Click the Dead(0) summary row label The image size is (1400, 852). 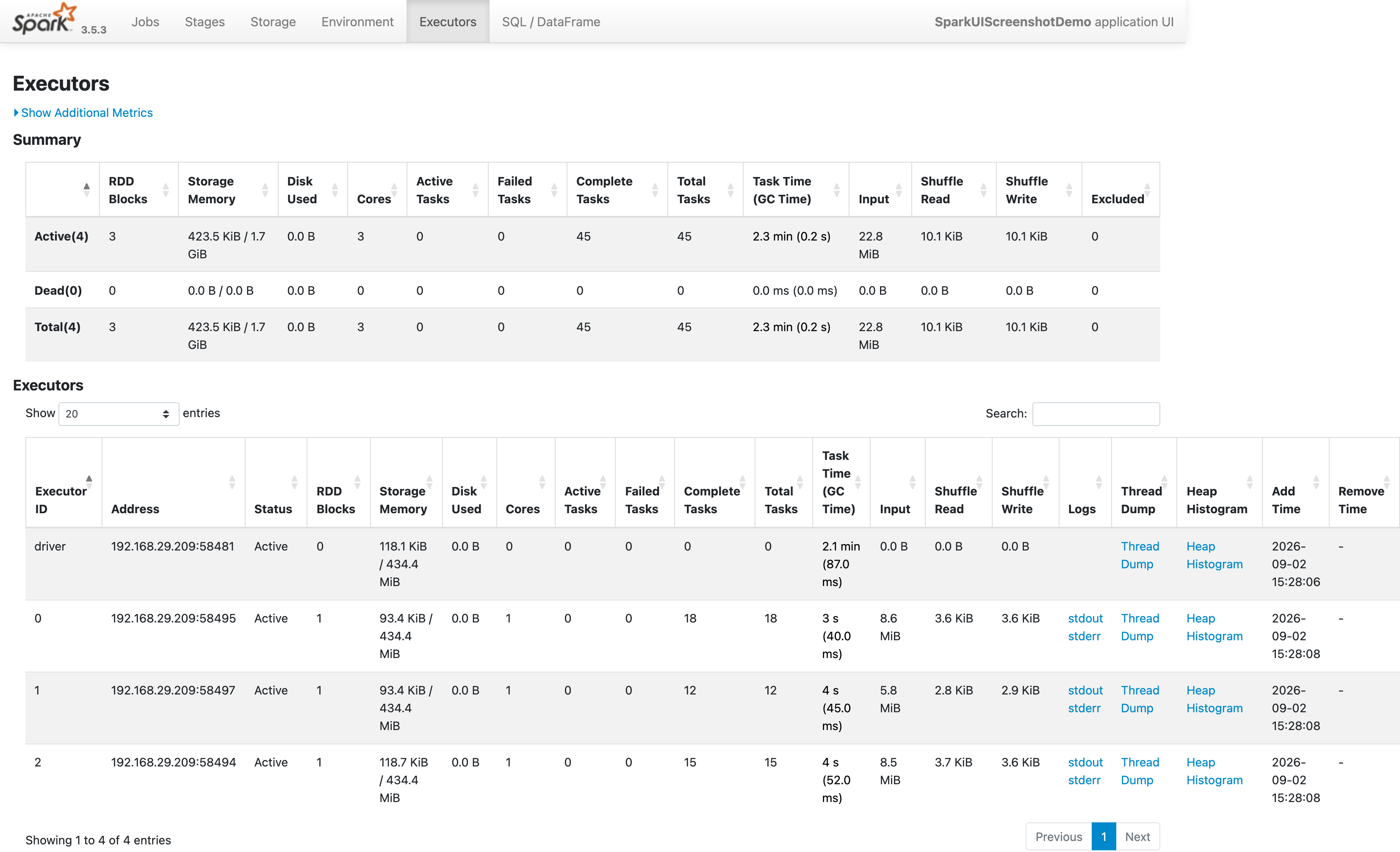[58, 290]
